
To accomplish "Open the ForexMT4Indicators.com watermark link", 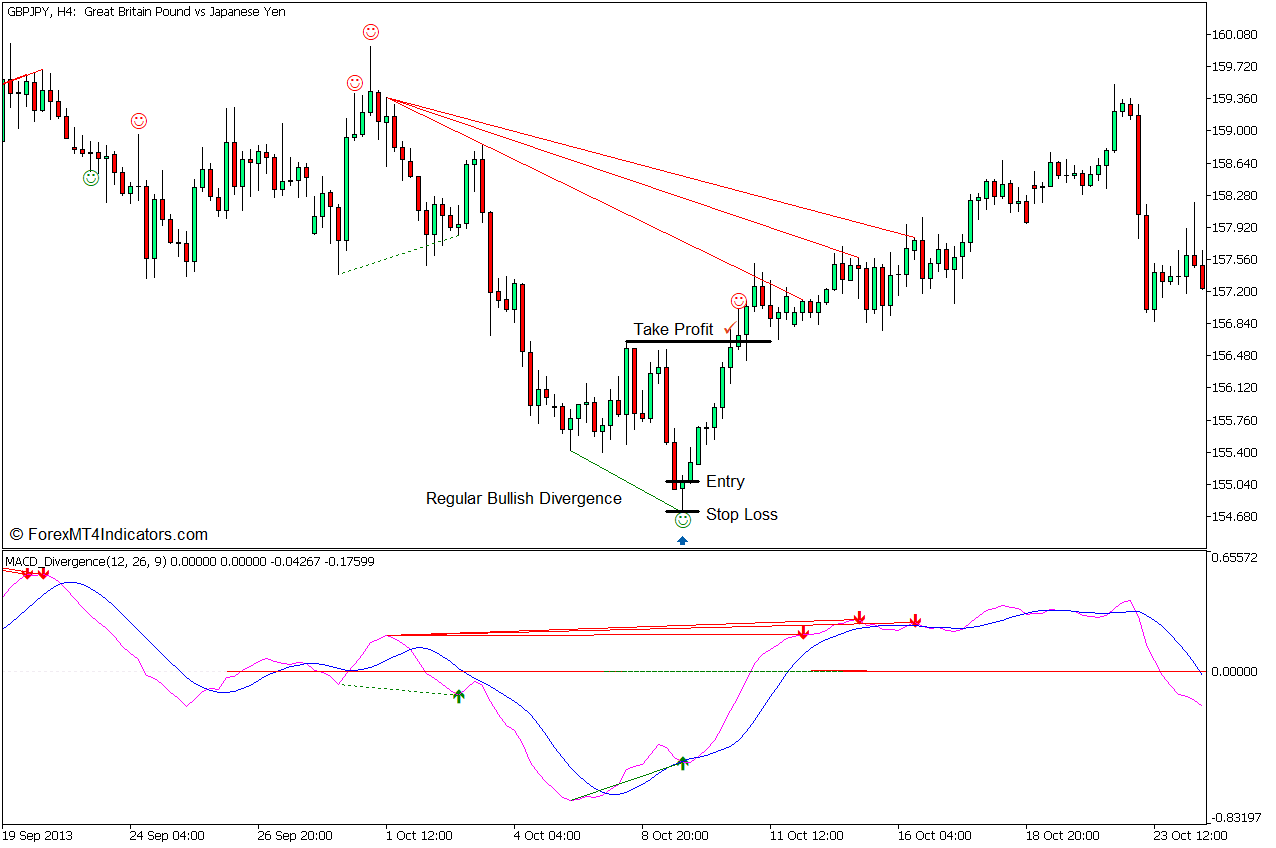I will click(x=108, y=534).
